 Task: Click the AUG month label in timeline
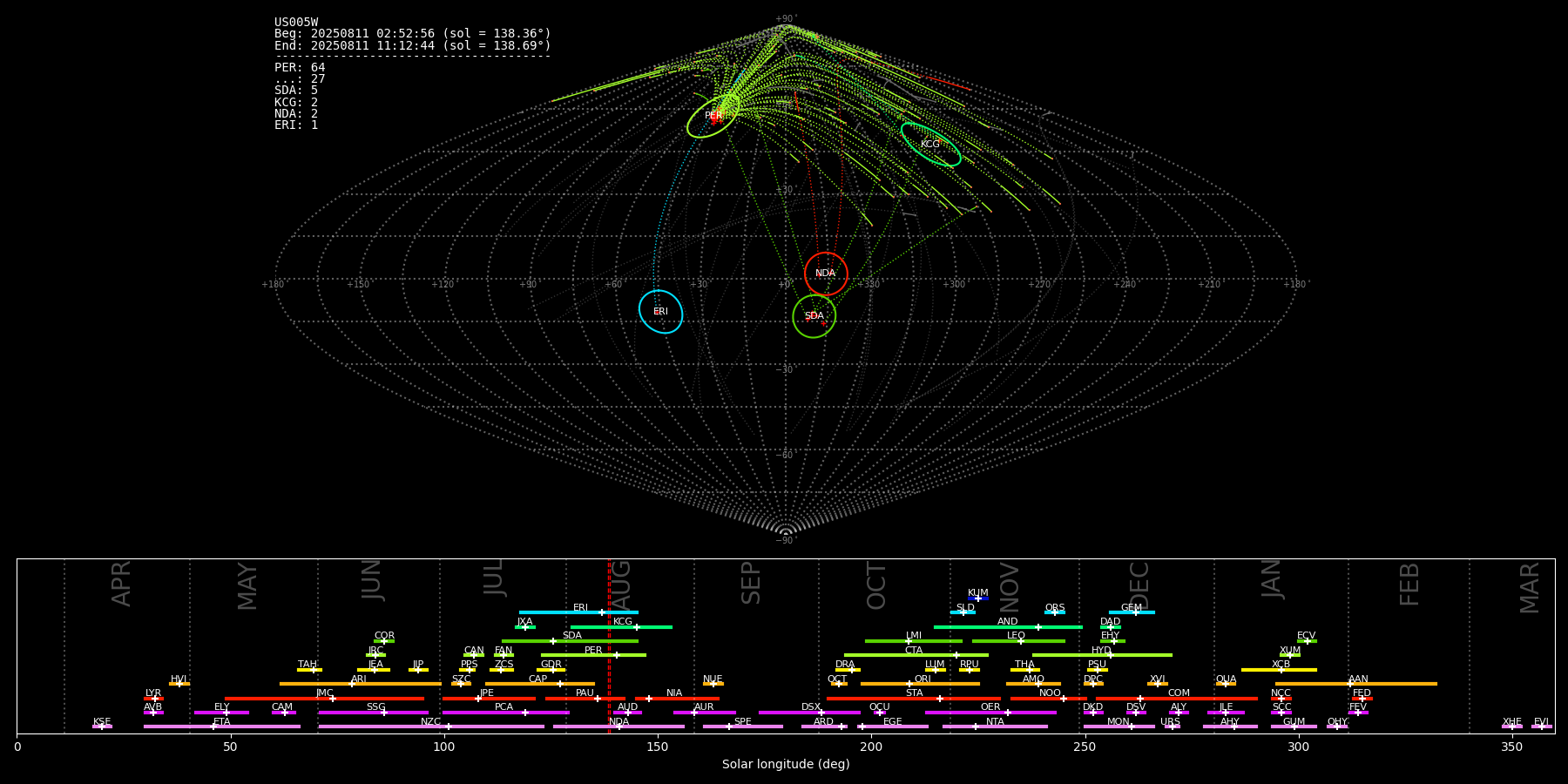coord(620,584)
